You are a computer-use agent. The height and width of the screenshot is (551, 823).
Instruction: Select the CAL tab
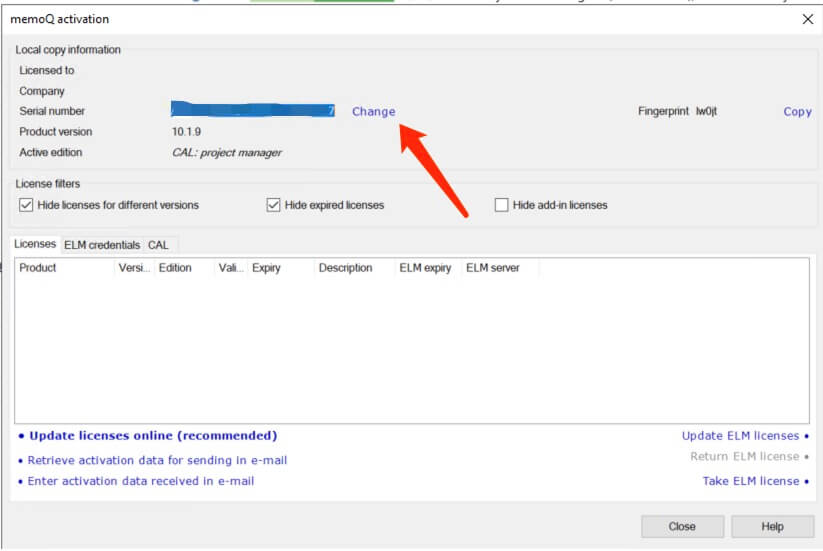tap(158, 245)
